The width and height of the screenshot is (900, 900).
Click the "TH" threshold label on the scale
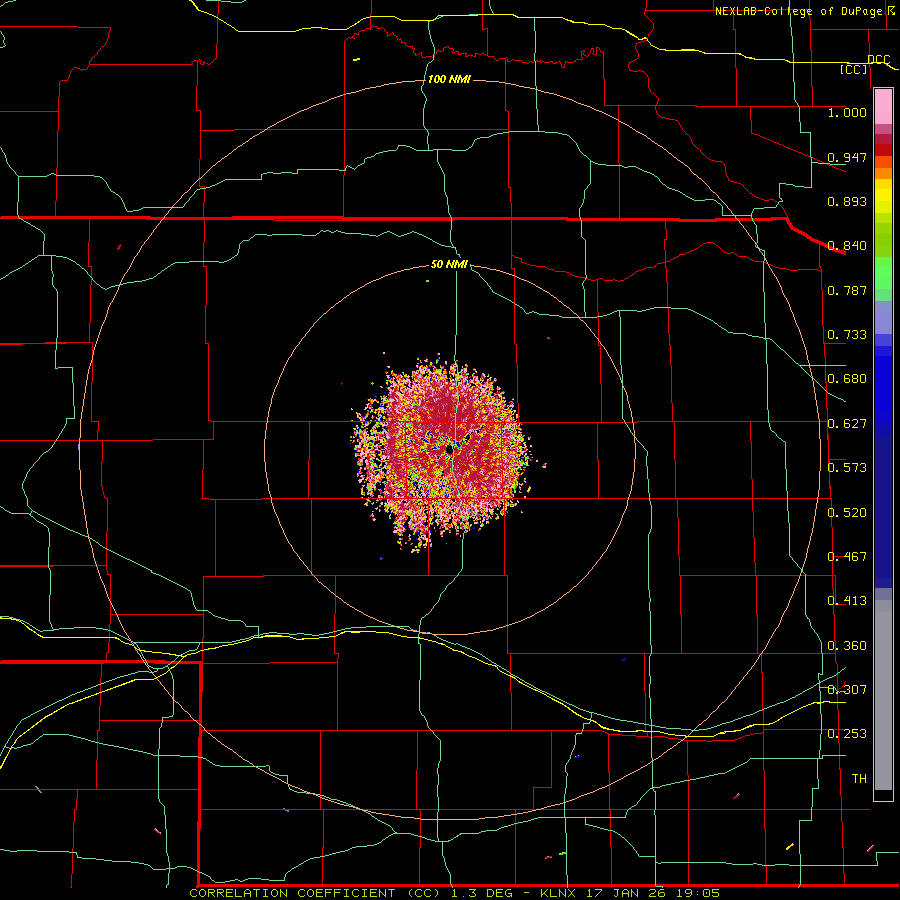(859, 779)
